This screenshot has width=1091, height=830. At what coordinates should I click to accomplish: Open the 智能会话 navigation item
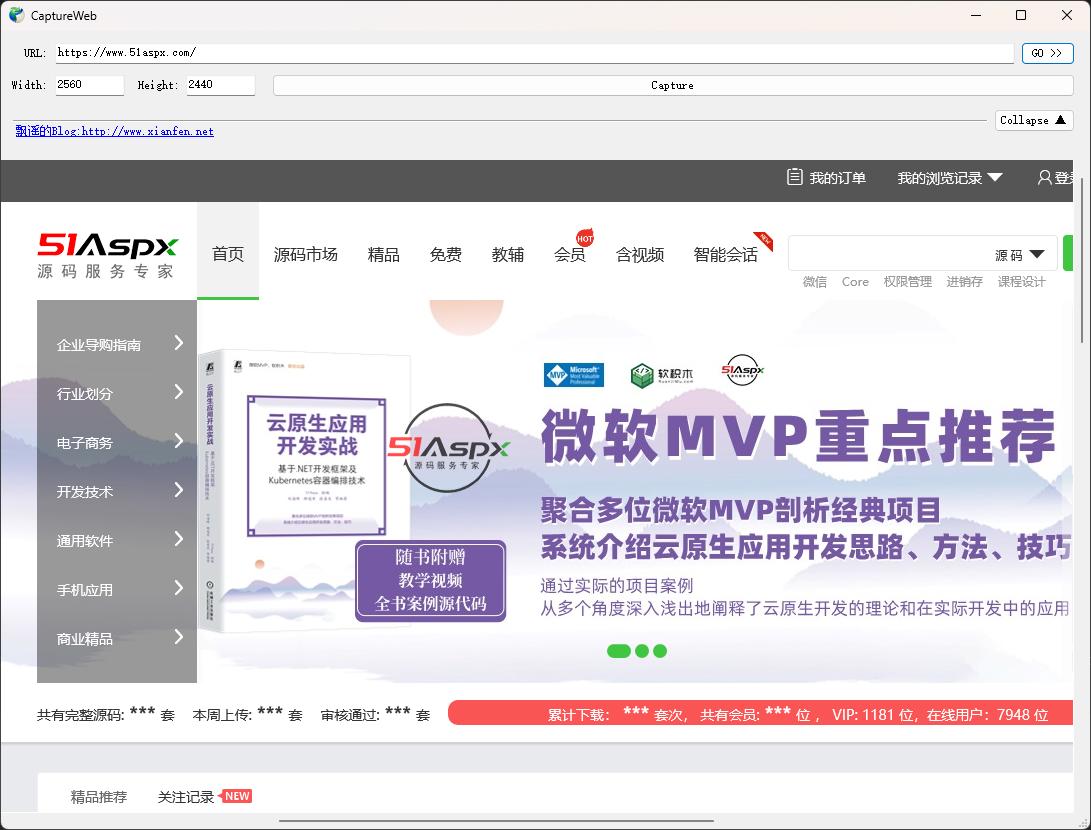pyautogui.click(x=726, y=255)
